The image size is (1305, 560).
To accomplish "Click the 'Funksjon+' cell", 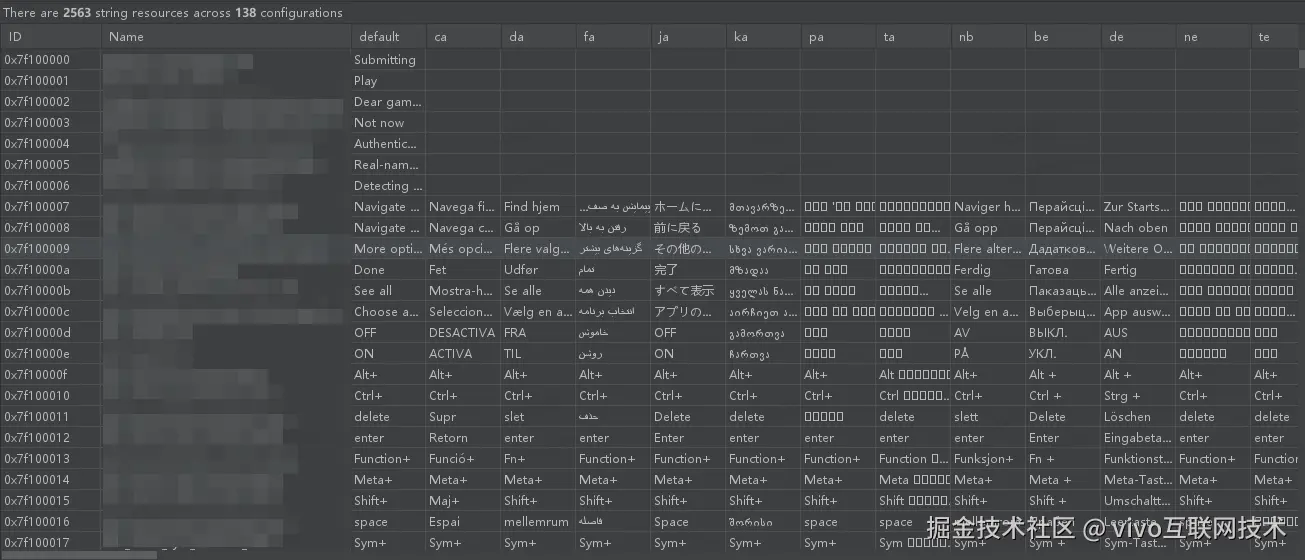I will 989,459.
